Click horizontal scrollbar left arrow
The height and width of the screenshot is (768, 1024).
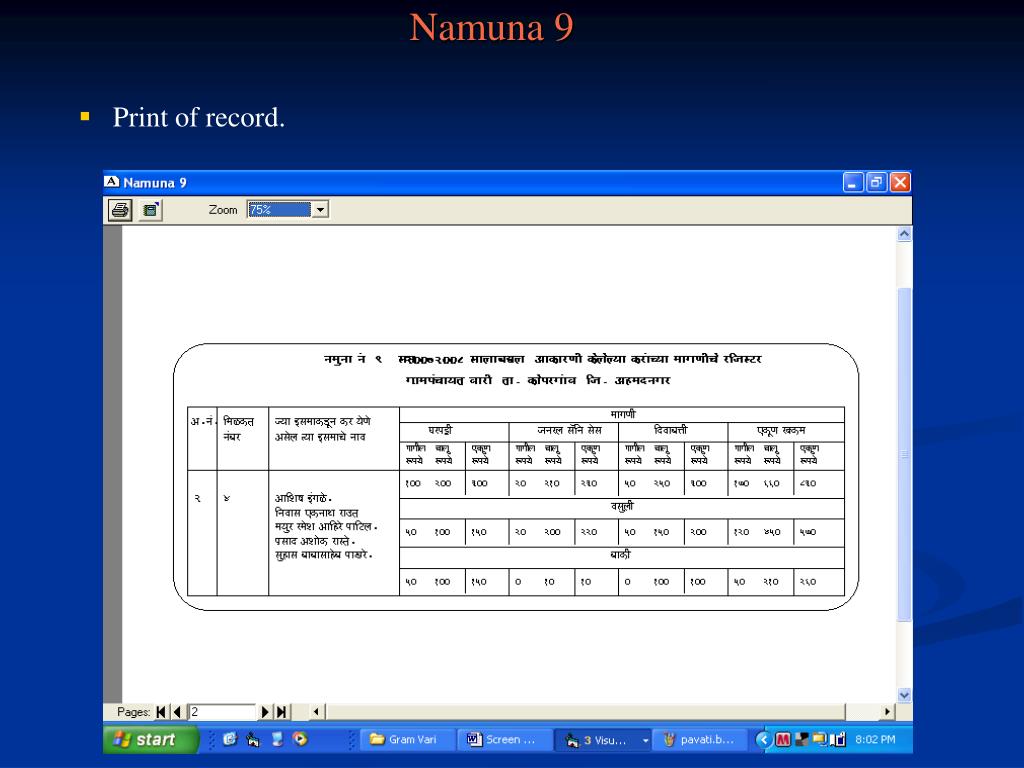[317, 712]
